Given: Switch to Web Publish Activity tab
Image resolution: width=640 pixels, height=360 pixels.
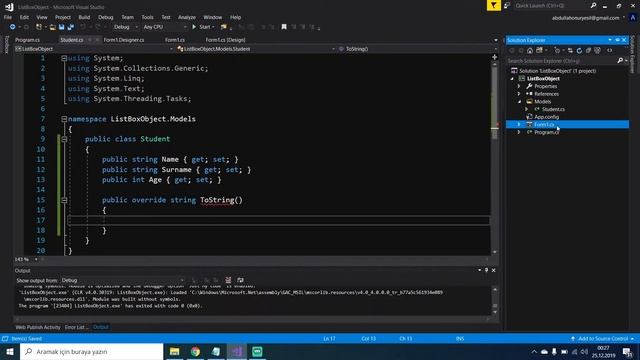Looking at the screenshot, I should click(x=38, y=327).
